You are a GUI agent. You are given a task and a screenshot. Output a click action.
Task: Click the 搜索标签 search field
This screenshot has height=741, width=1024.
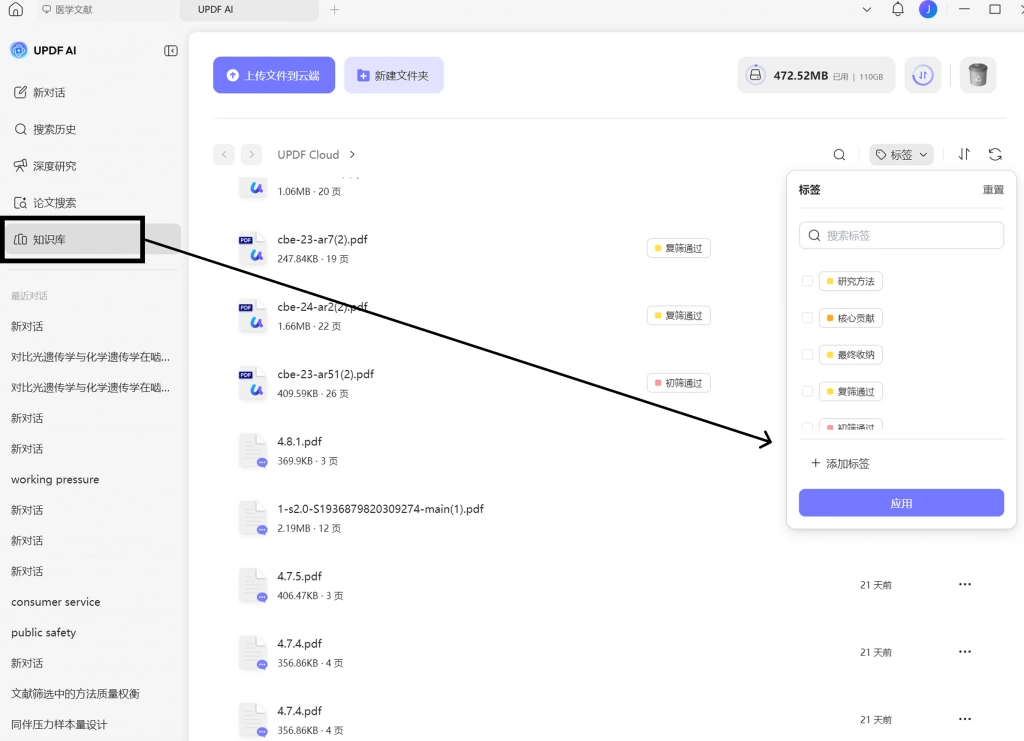(901, 235)
